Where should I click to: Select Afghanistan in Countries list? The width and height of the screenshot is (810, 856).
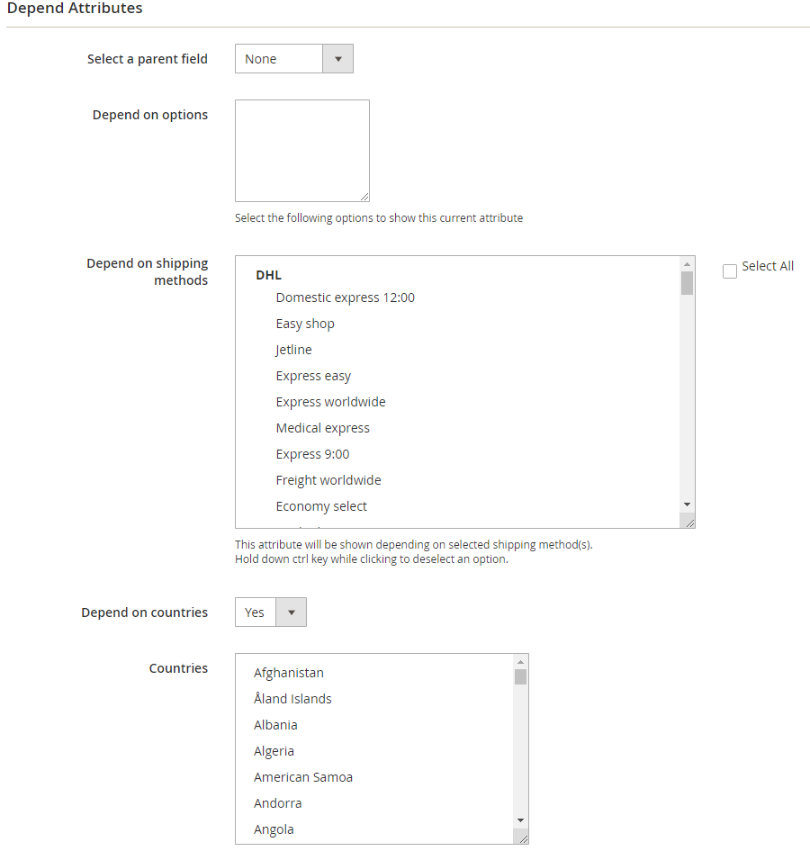289,673
